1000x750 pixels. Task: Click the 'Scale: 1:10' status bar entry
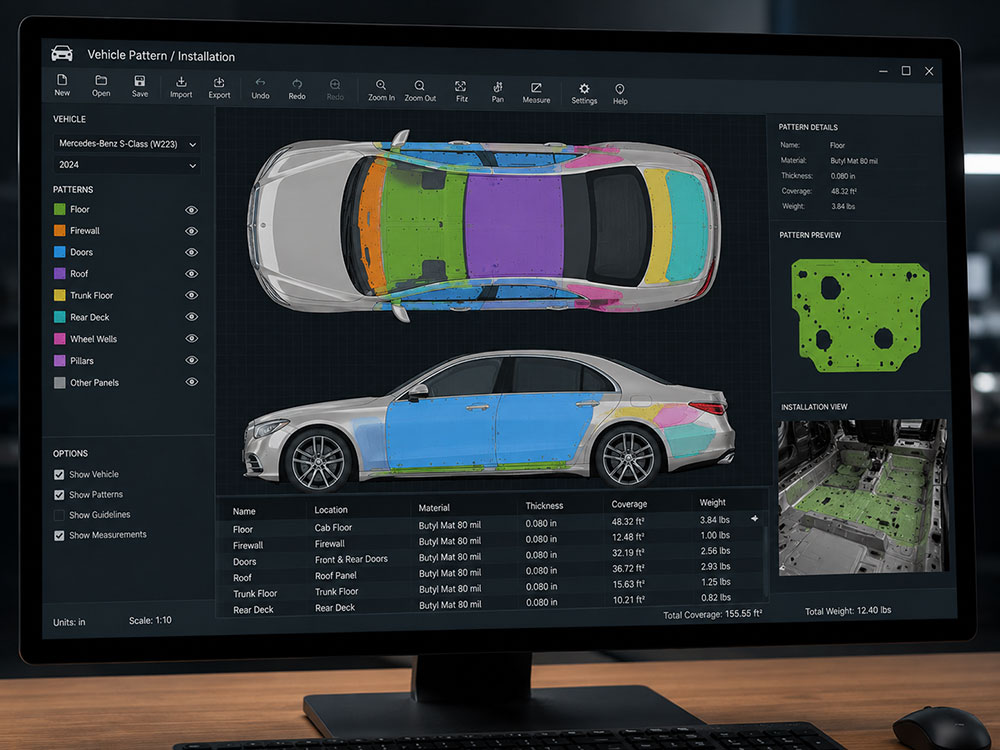tap(150, 621)
